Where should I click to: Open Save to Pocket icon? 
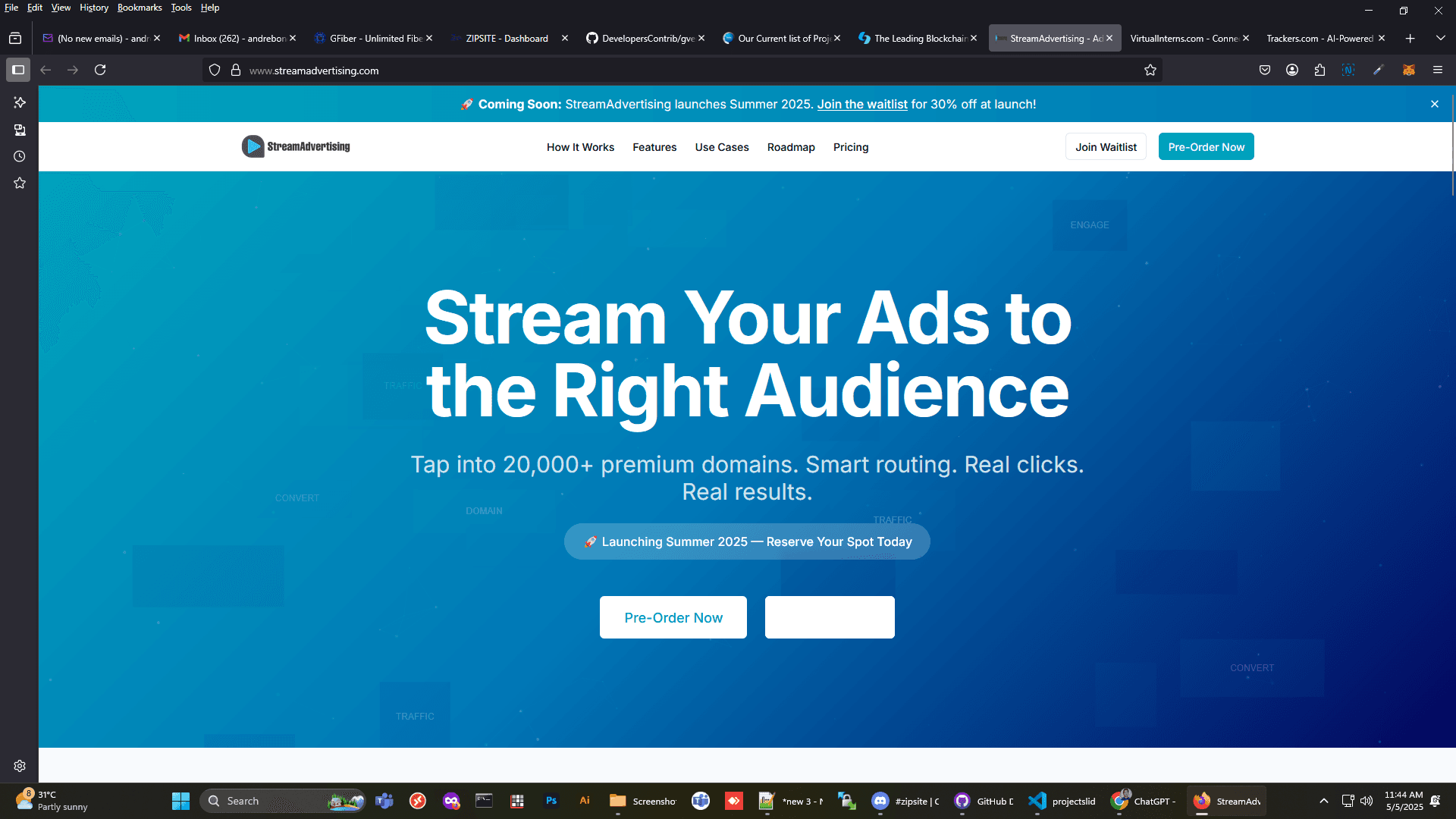point(1265,70)
